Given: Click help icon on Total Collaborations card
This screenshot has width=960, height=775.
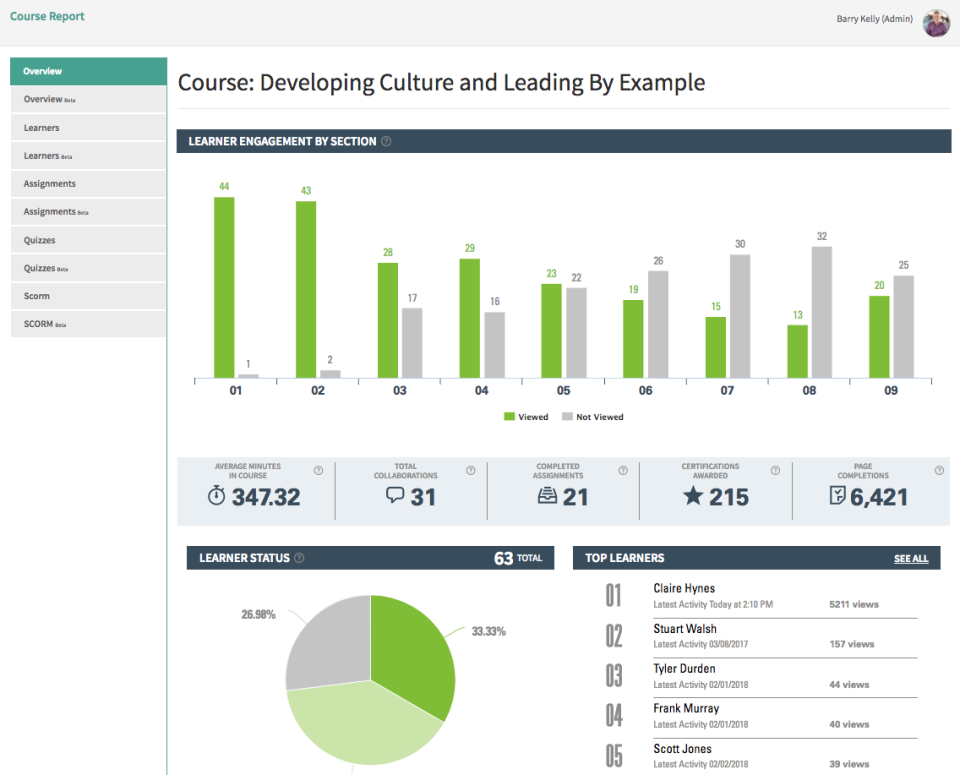Looking at the screenshot, I should pos(470,470).
